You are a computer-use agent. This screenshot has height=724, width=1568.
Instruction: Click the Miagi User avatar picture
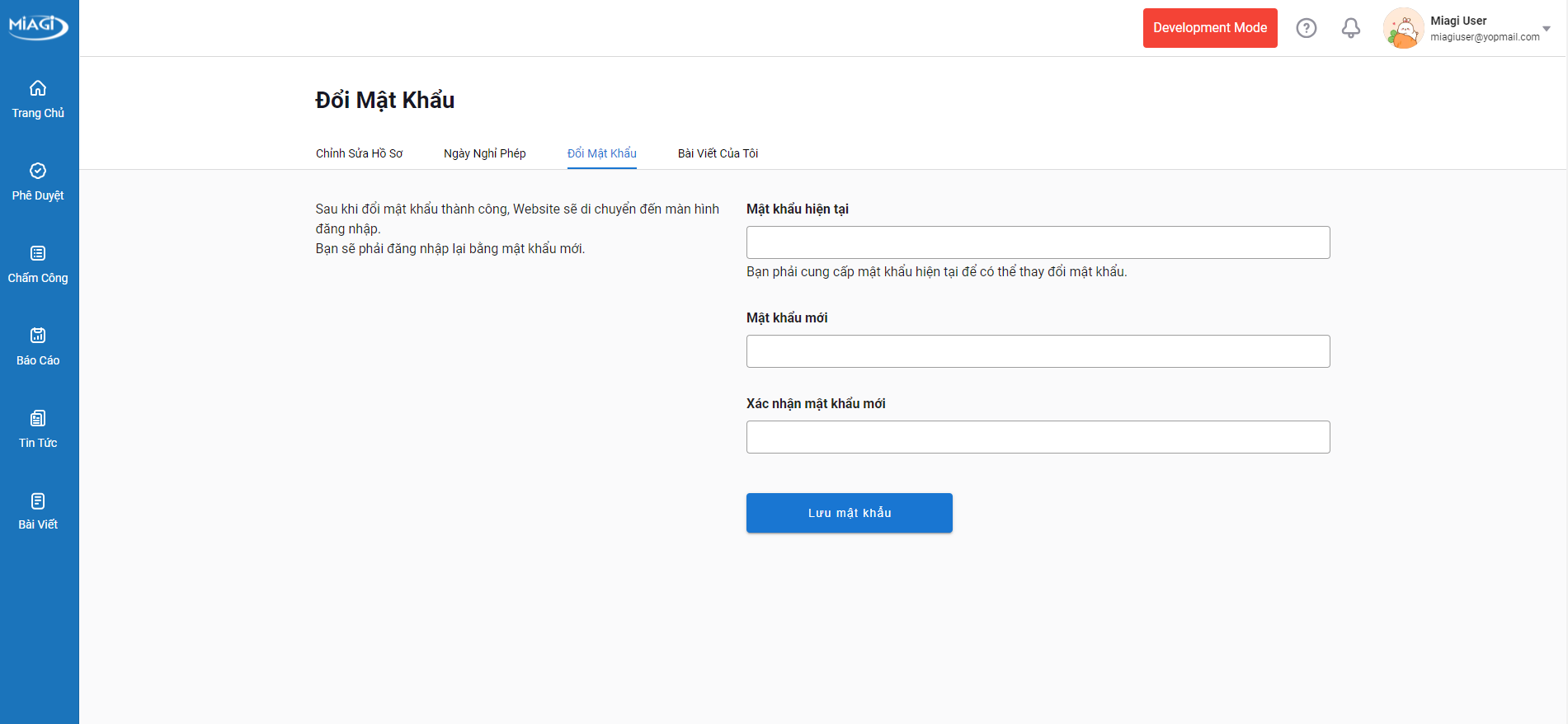(x=1402, y=28)
